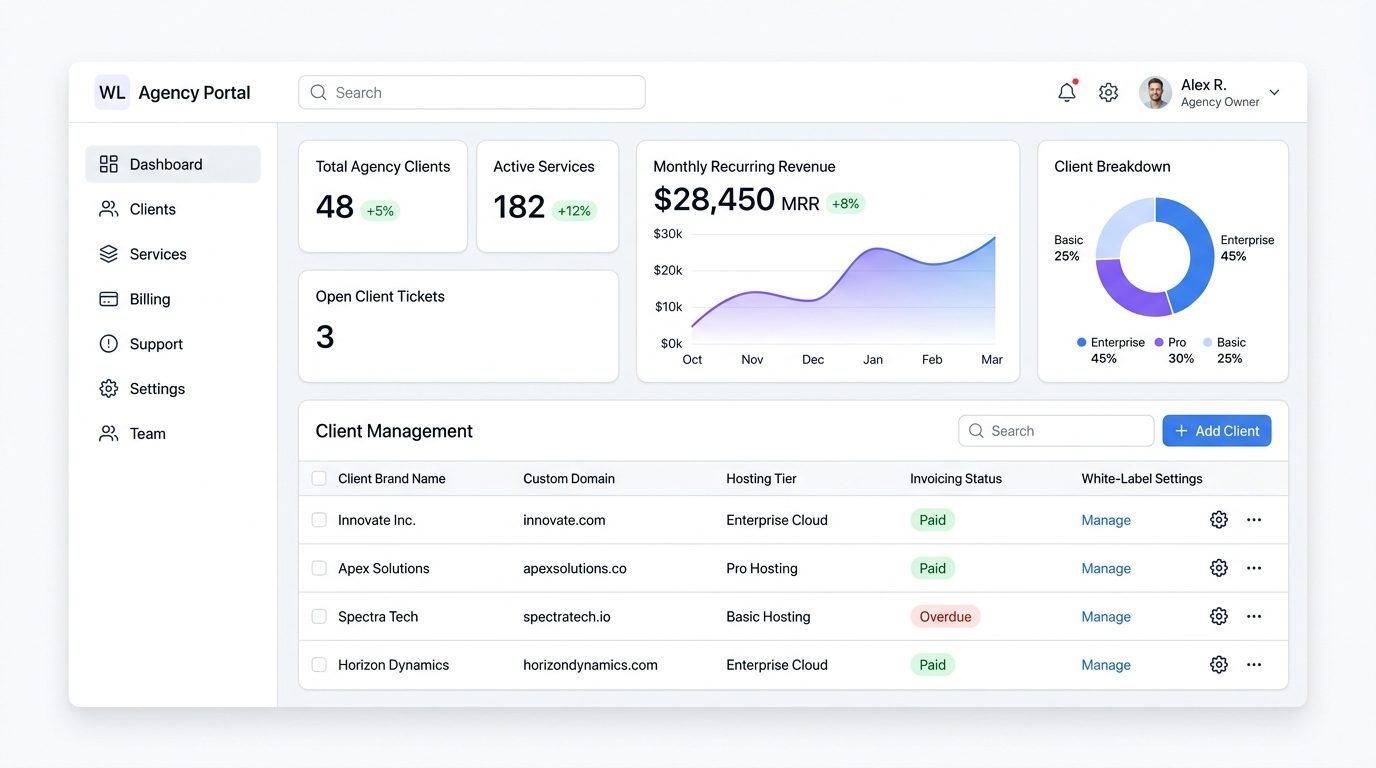Click Manage link for Spectra Tech
1376x768 pixels.
point(1106,617)
